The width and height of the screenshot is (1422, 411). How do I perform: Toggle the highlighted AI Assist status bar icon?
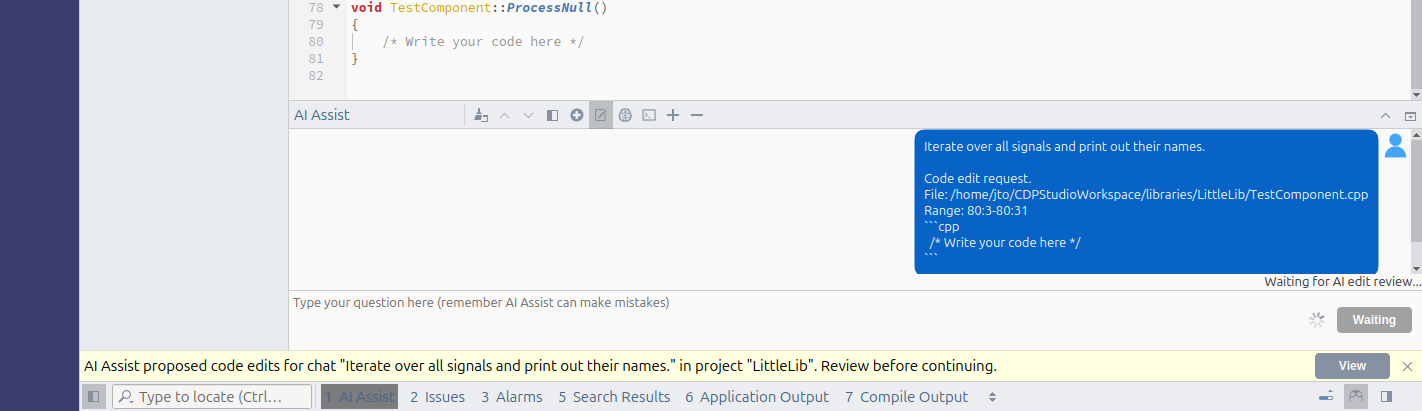pyautogui.click(x=1356, y=397)
